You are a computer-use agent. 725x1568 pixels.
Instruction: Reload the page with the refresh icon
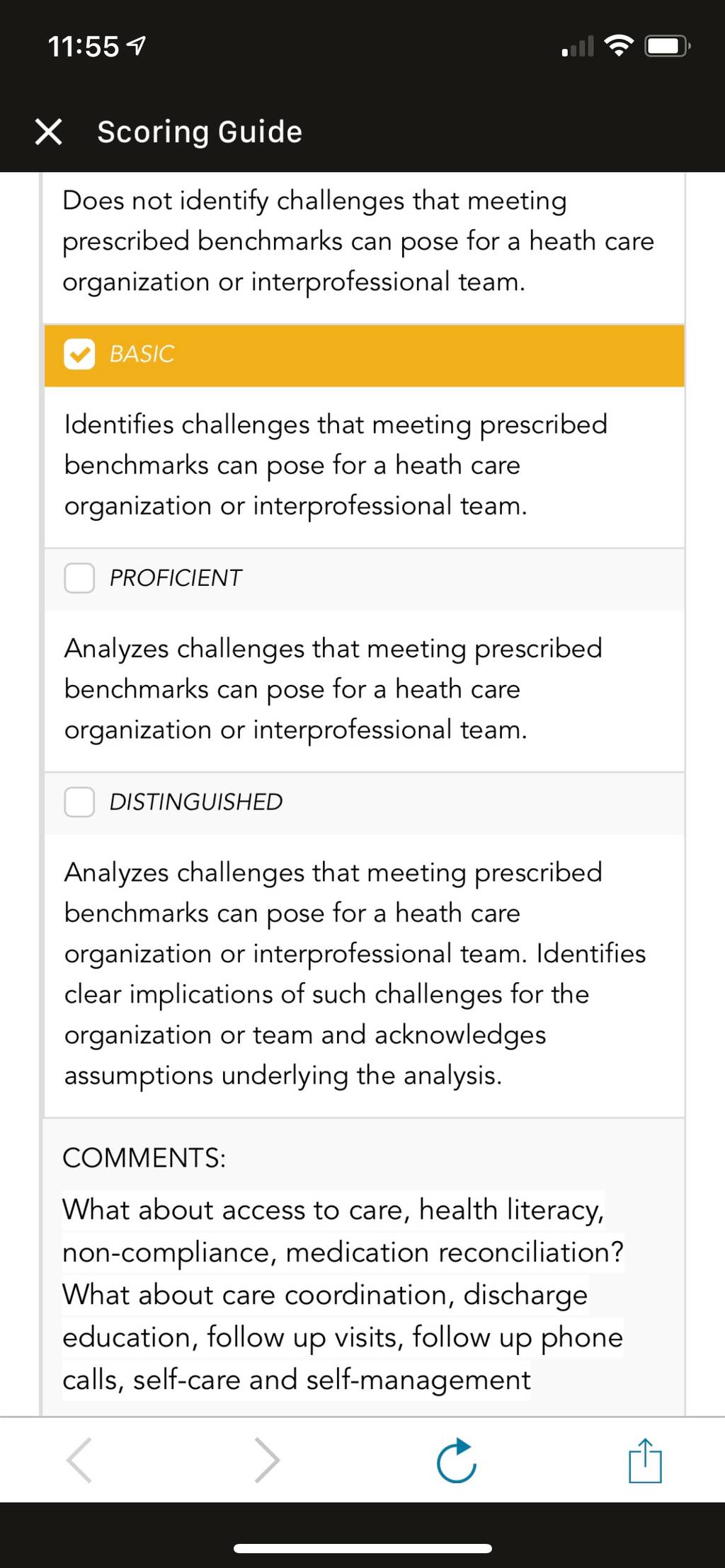click(457, 1460)
